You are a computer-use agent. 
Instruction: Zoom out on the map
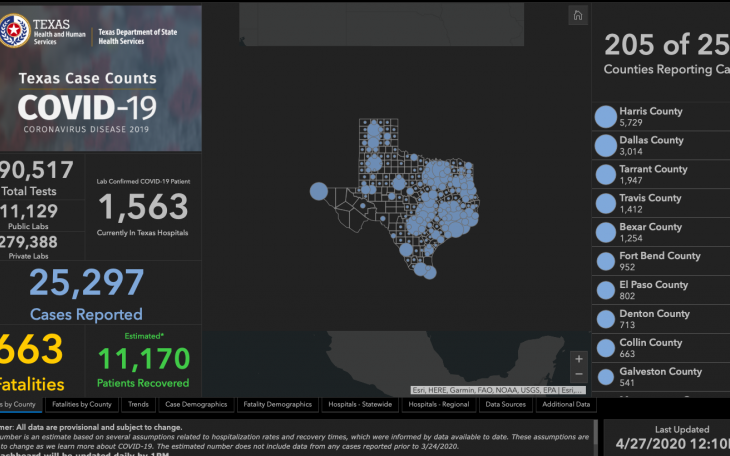(x=579, y=375)
